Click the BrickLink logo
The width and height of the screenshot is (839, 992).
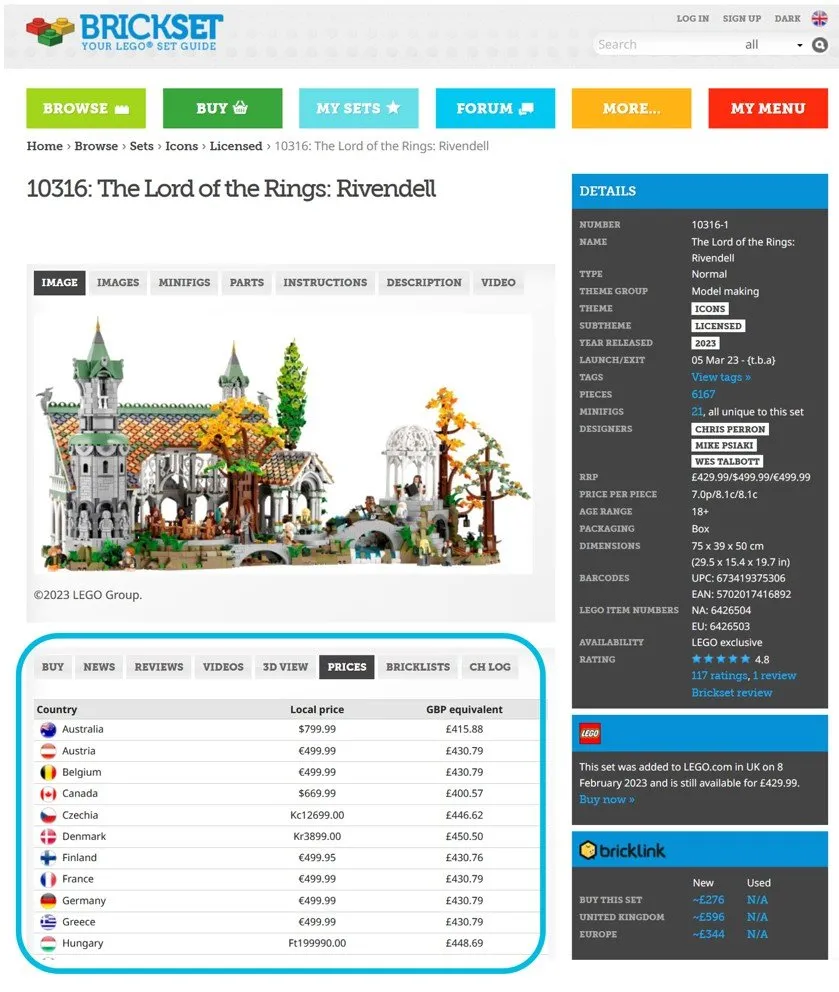[x=622, y=850]
